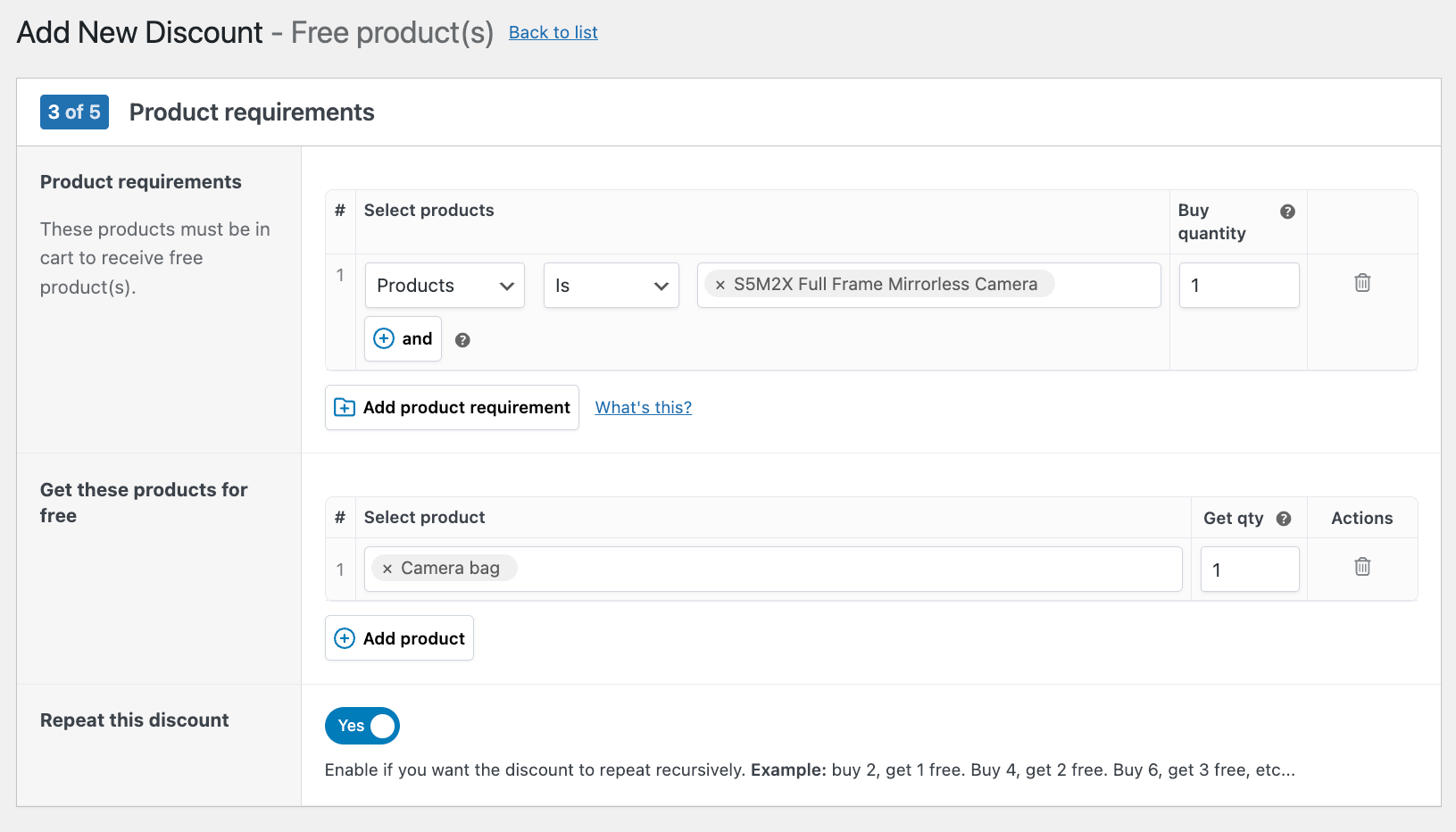Delete the Camera bag free product row
The width and height of the screenshot is (1456, 832).
click(1361, 566)
